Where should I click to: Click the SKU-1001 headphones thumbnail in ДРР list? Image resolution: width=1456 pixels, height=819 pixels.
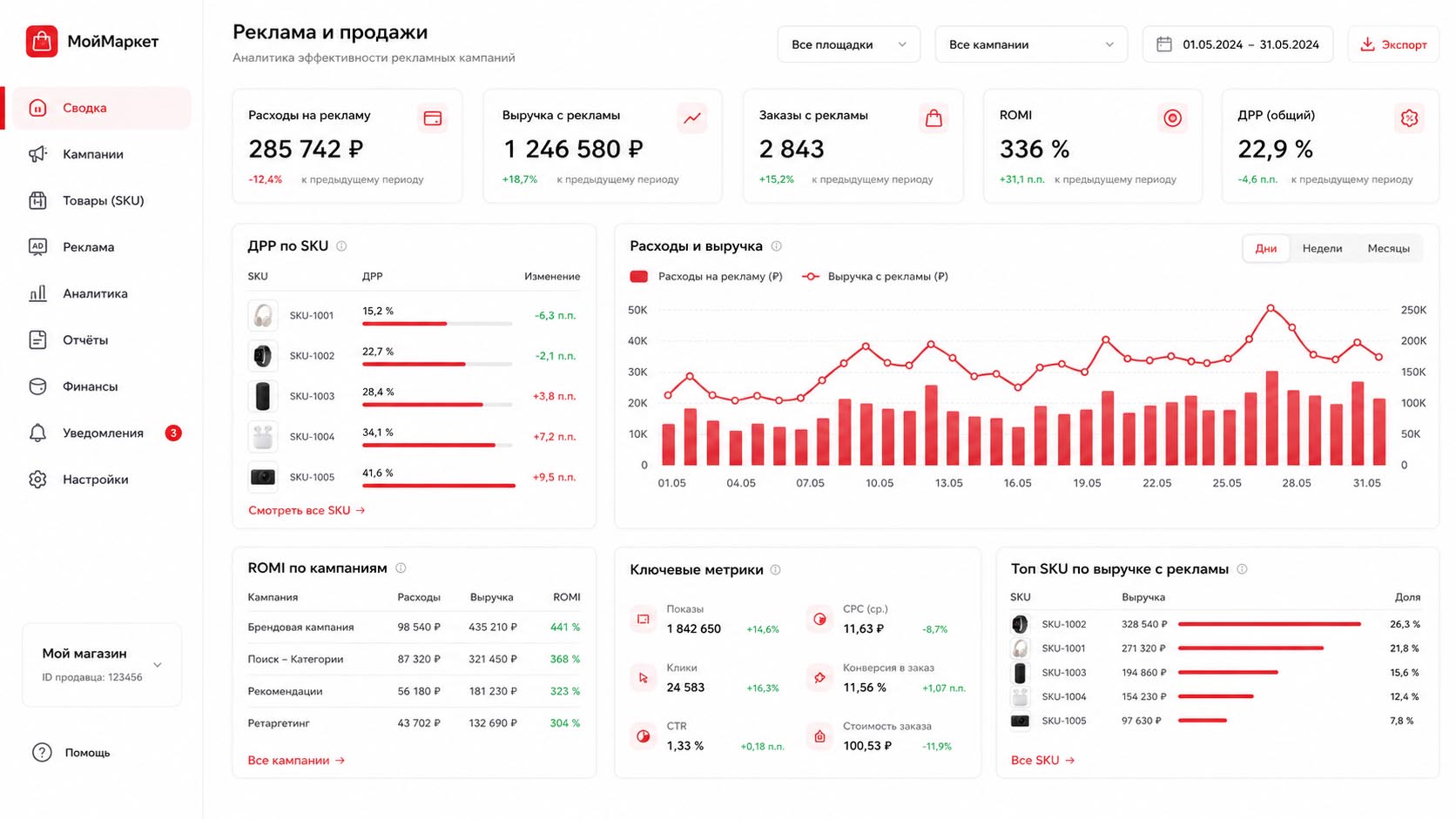click(262, 315)
